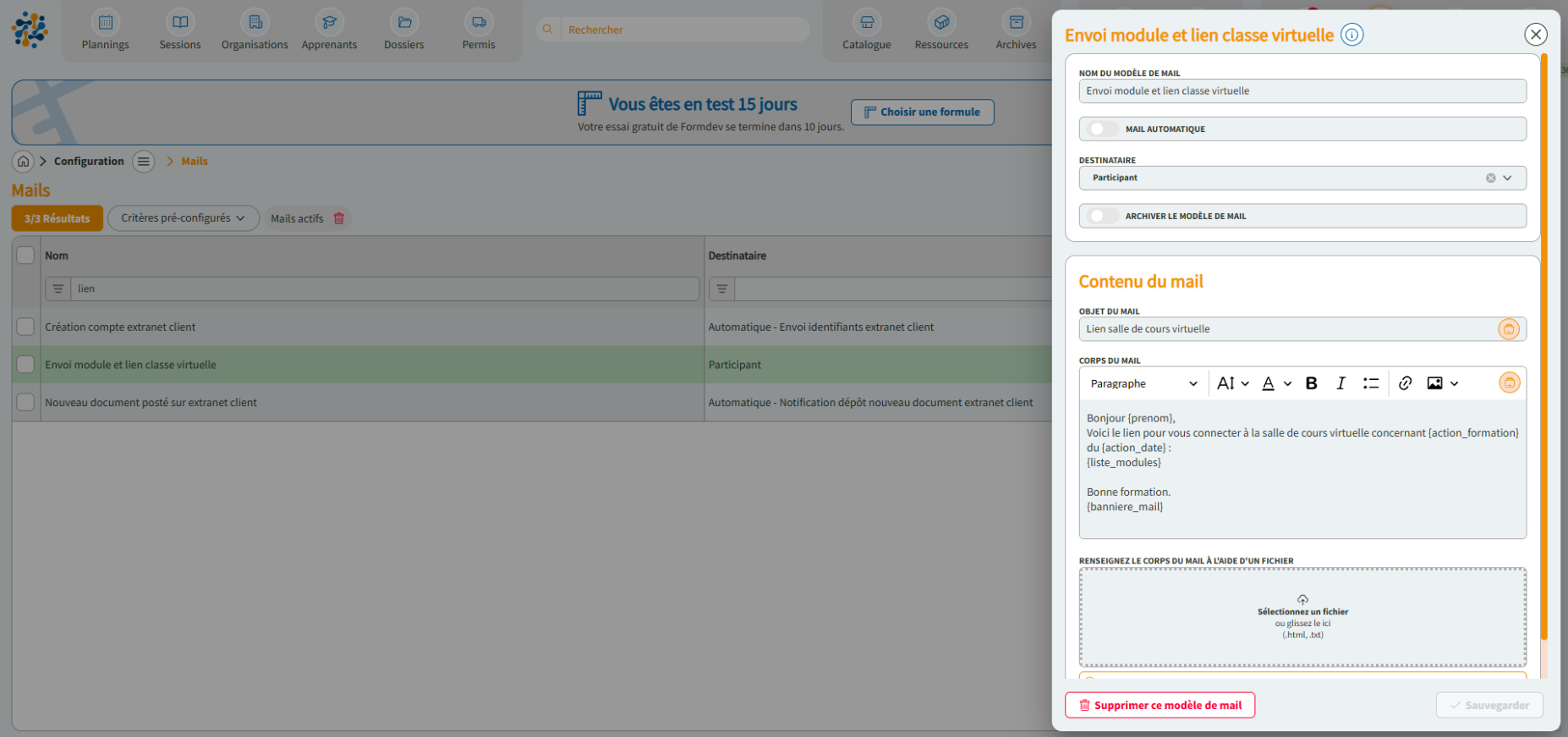This screenshot has height=737, width=1568.
Task: Clear the Participant recipient selection
Action: pyautogui.click(x=1490, y=178)
